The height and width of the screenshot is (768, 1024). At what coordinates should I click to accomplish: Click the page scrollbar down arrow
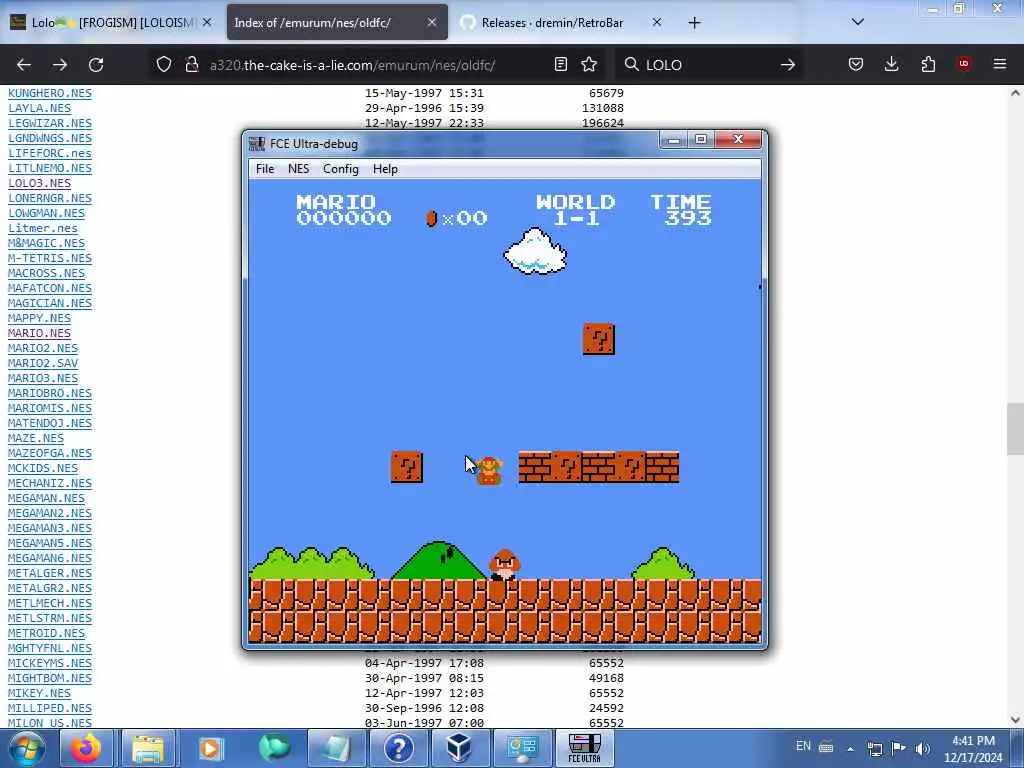[x=1015, y=720]
